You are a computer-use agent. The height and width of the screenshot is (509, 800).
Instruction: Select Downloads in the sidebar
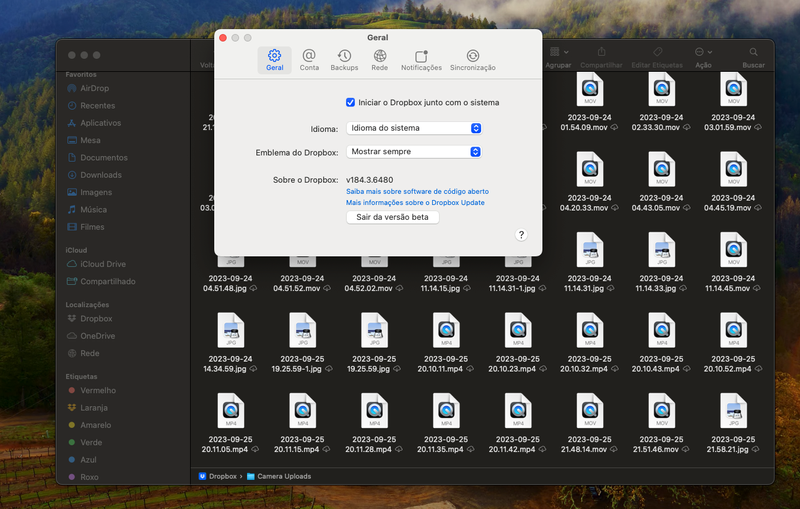coord(101,175)
